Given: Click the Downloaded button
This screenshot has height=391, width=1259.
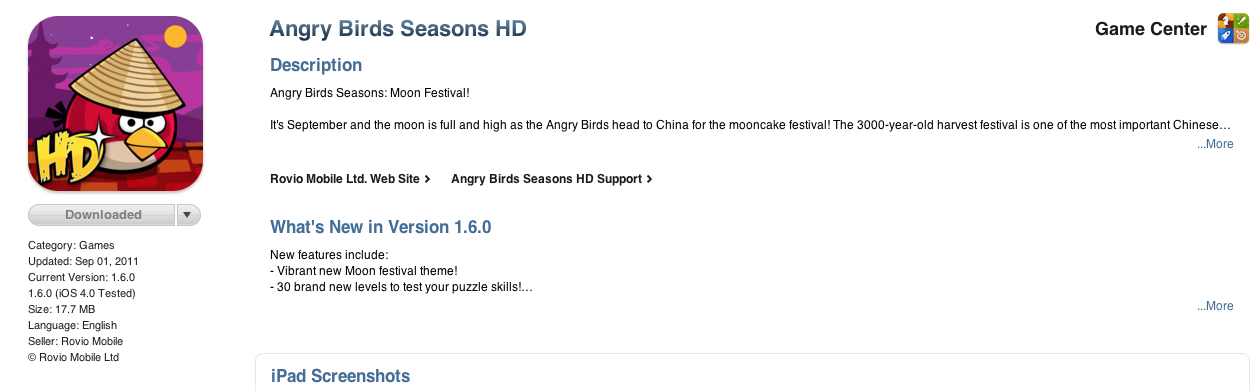Looking at the screenshot, I should pos(102,214).
